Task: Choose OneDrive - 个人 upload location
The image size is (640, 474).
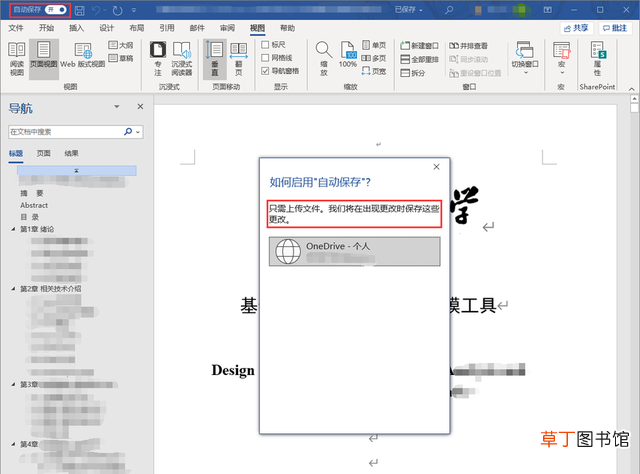Action: 354,251
